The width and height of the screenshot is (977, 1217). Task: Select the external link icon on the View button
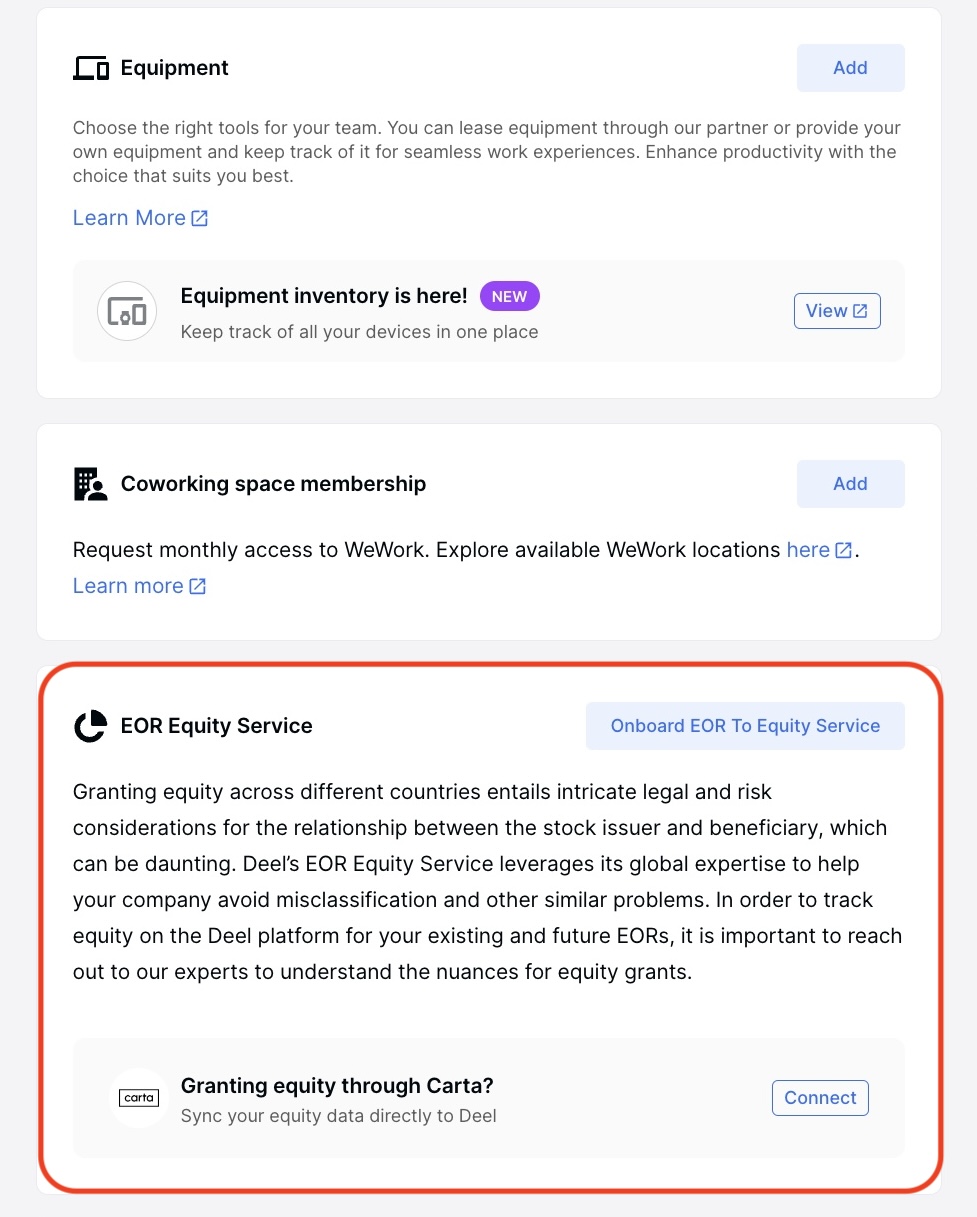(860, 310)
